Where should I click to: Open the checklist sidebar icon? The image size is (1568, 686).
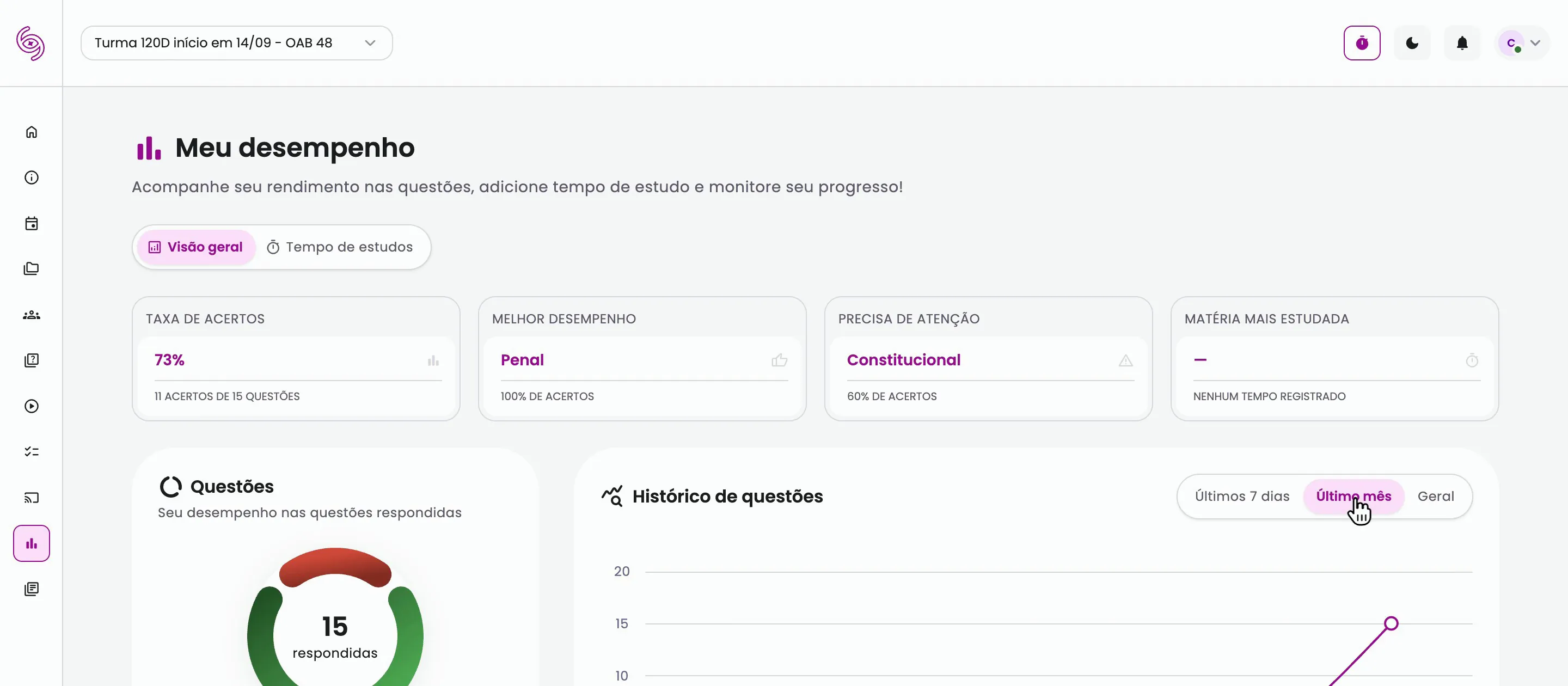[31, 452]
